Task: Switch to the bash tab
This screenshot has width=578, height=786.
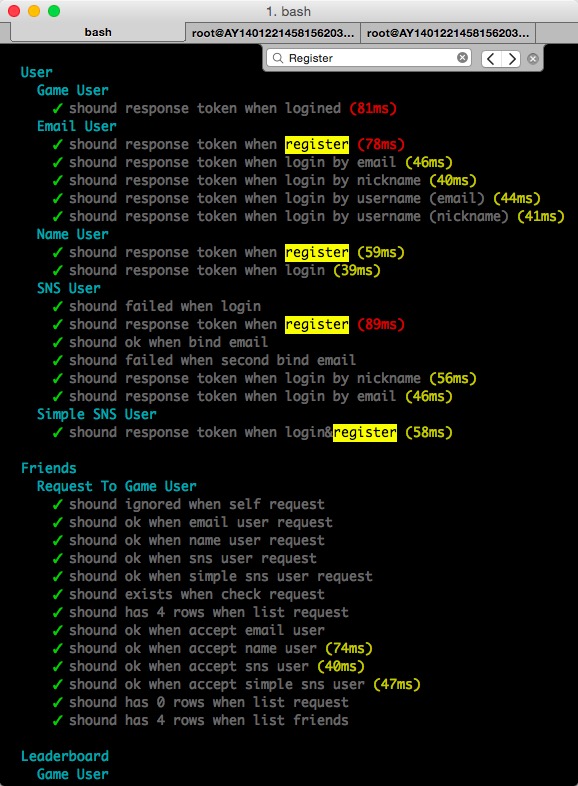Action: coord(98,33)
